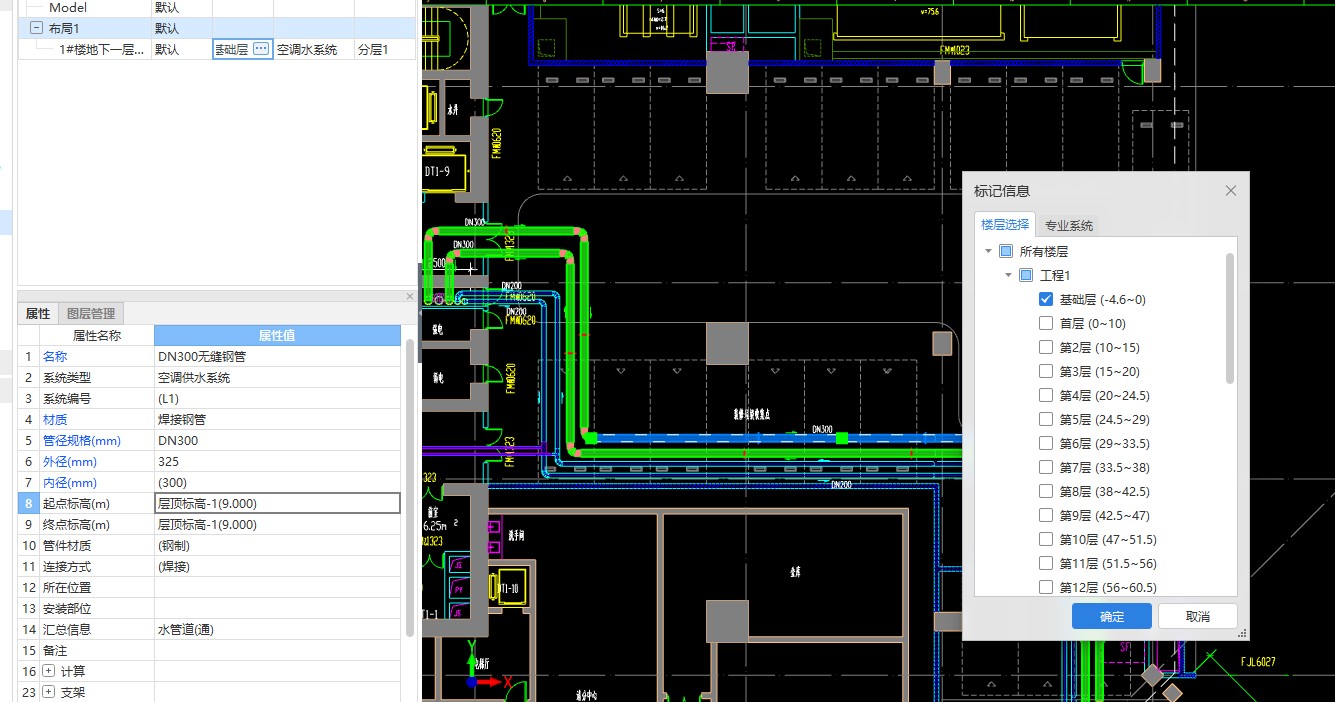Click the floor list scrollbar in 标记信息
Image resolution: width=1335 pixels, height=702 pixels.
(1230, 318)
